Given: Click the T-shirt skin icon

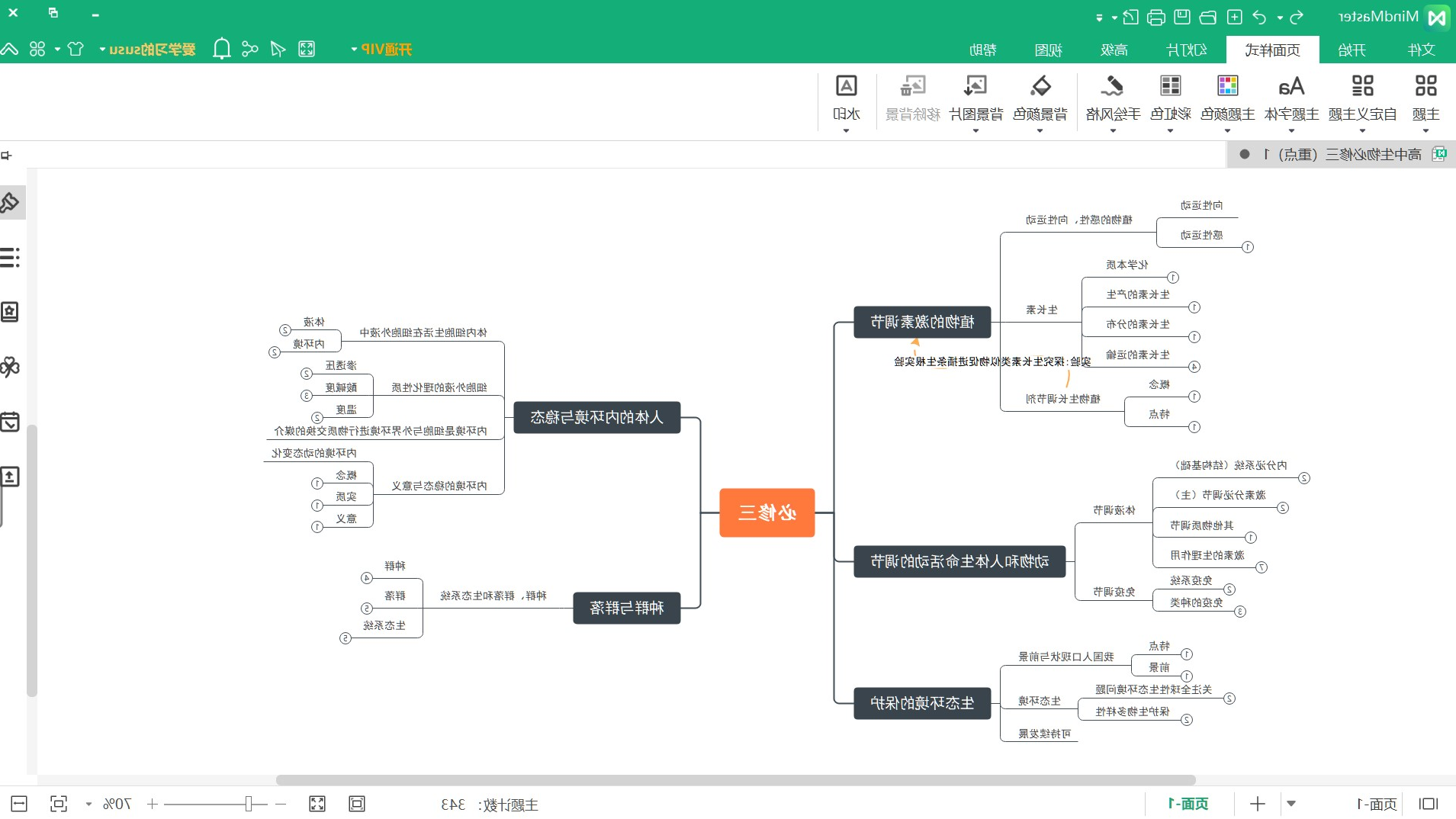Looking at the screenshot, I should click(x=76, y=50).
